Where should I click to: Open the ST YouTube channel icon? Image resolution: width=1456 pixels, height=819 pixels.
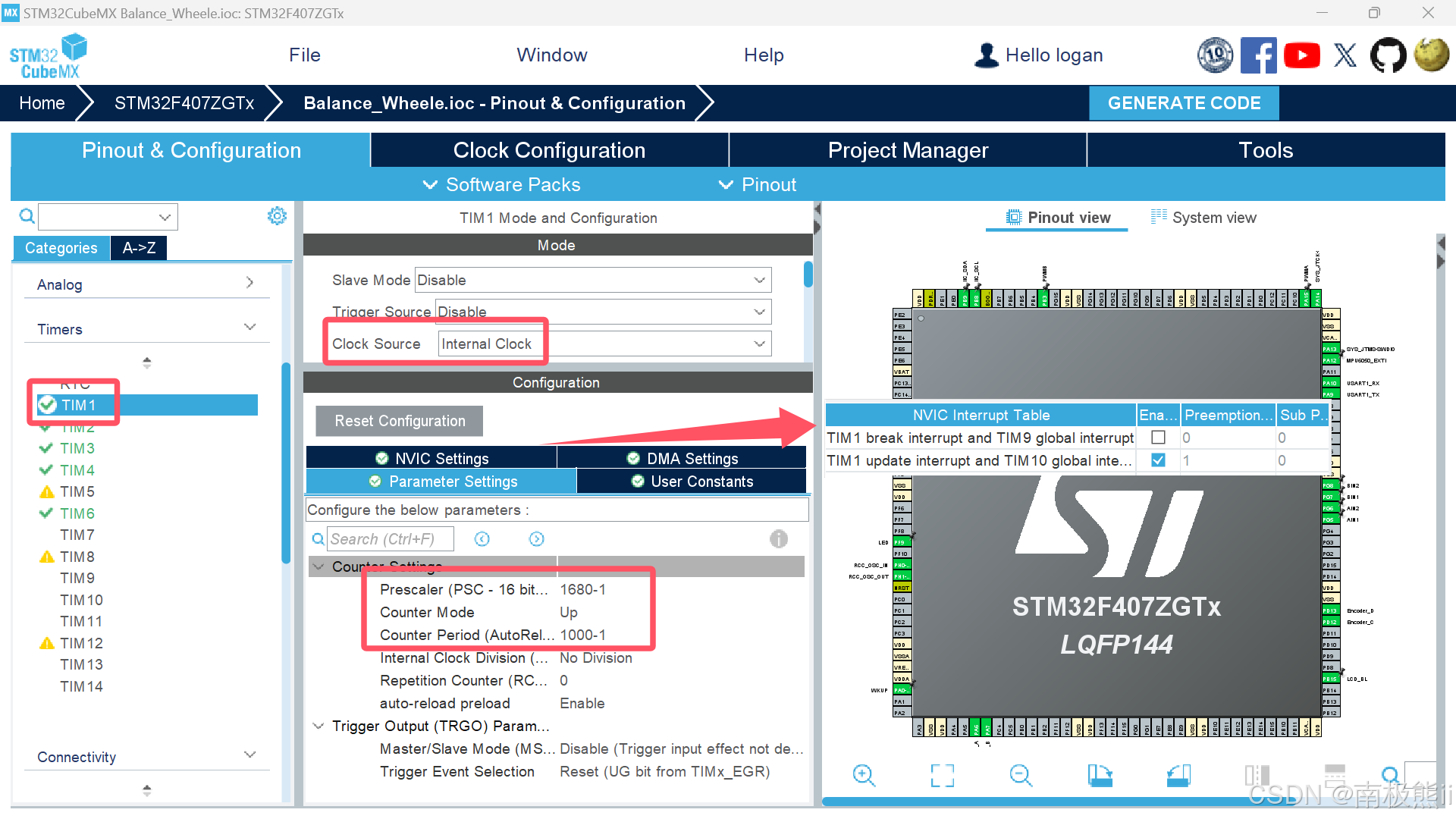[x=1302, y=55]
